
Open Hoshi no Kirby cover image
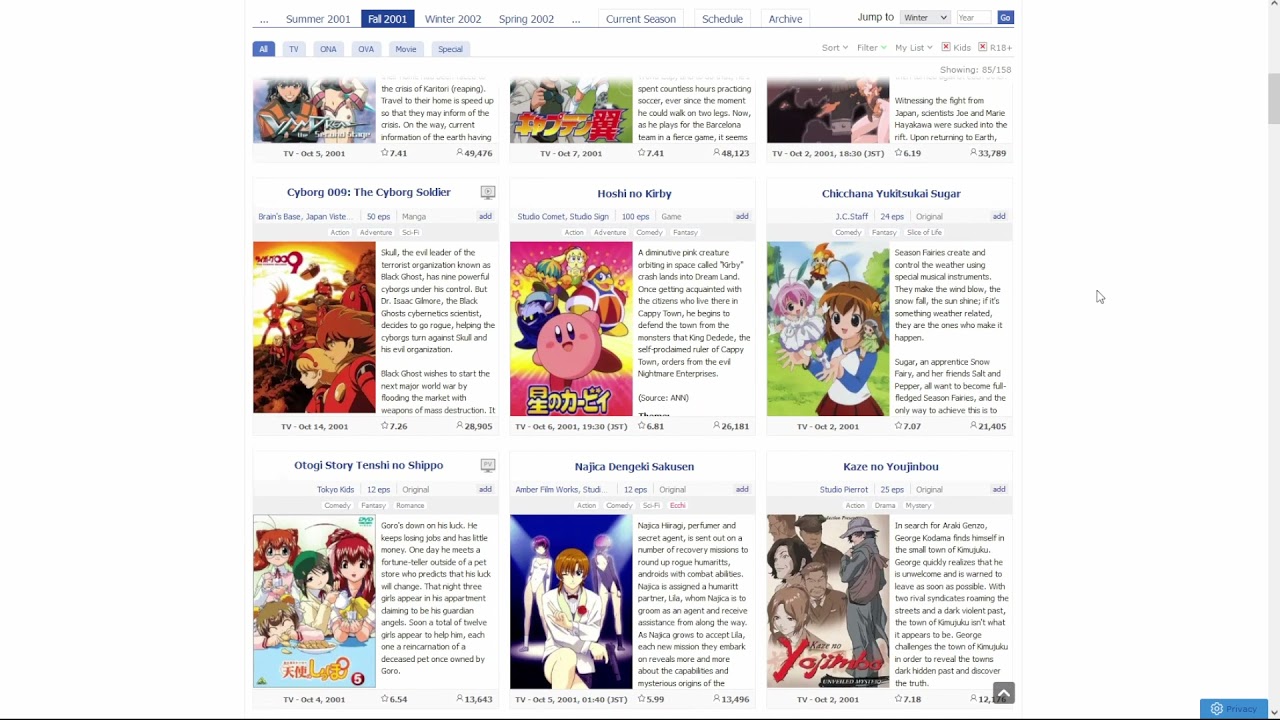pos(571,328)
